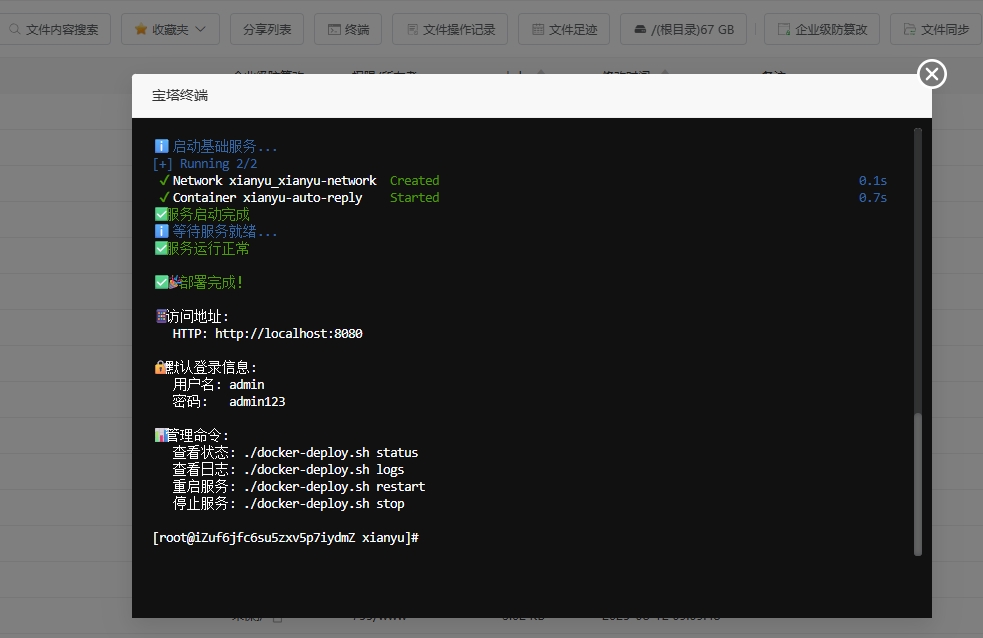Click the 'Created' status text
This screenshot has width=983, height=638.
click(x=414, y=180)
